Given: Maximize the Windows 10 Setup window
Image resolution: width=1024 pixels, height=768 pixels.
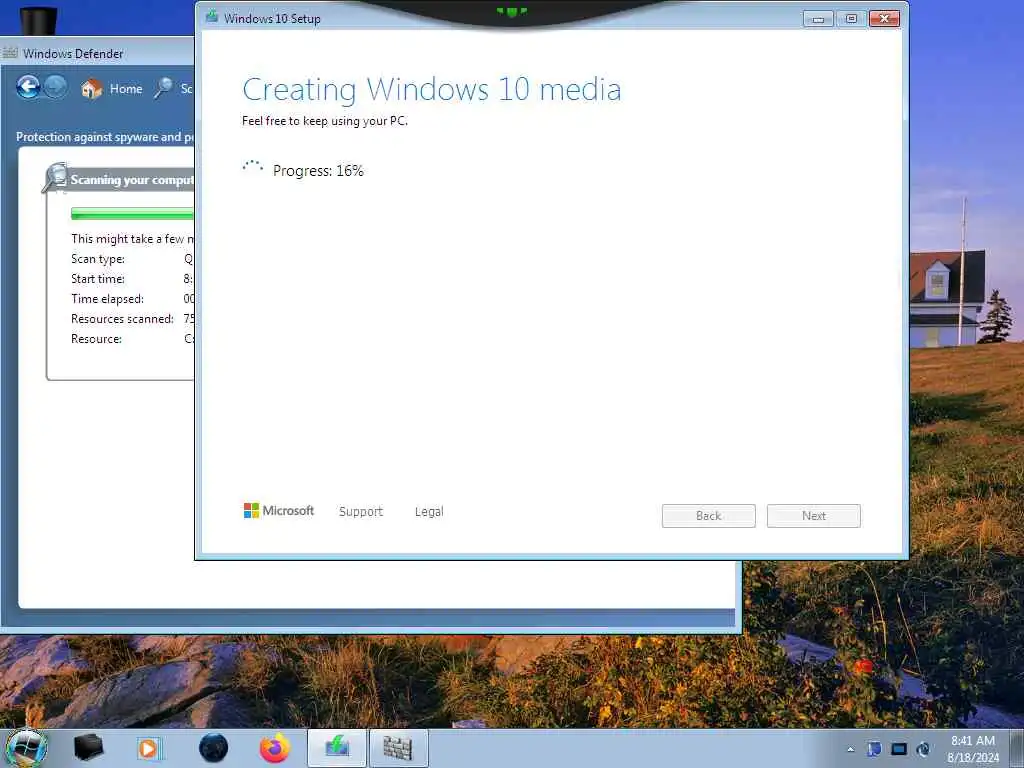Looking at the screenshot, I should [851, 18].
